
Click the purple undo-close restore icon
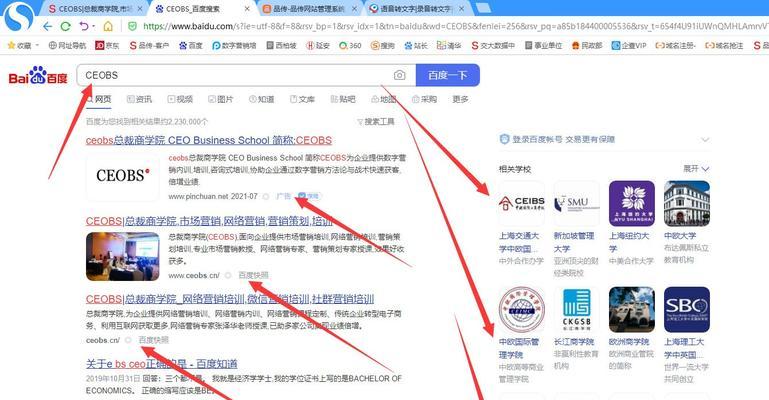pos(84,26)
